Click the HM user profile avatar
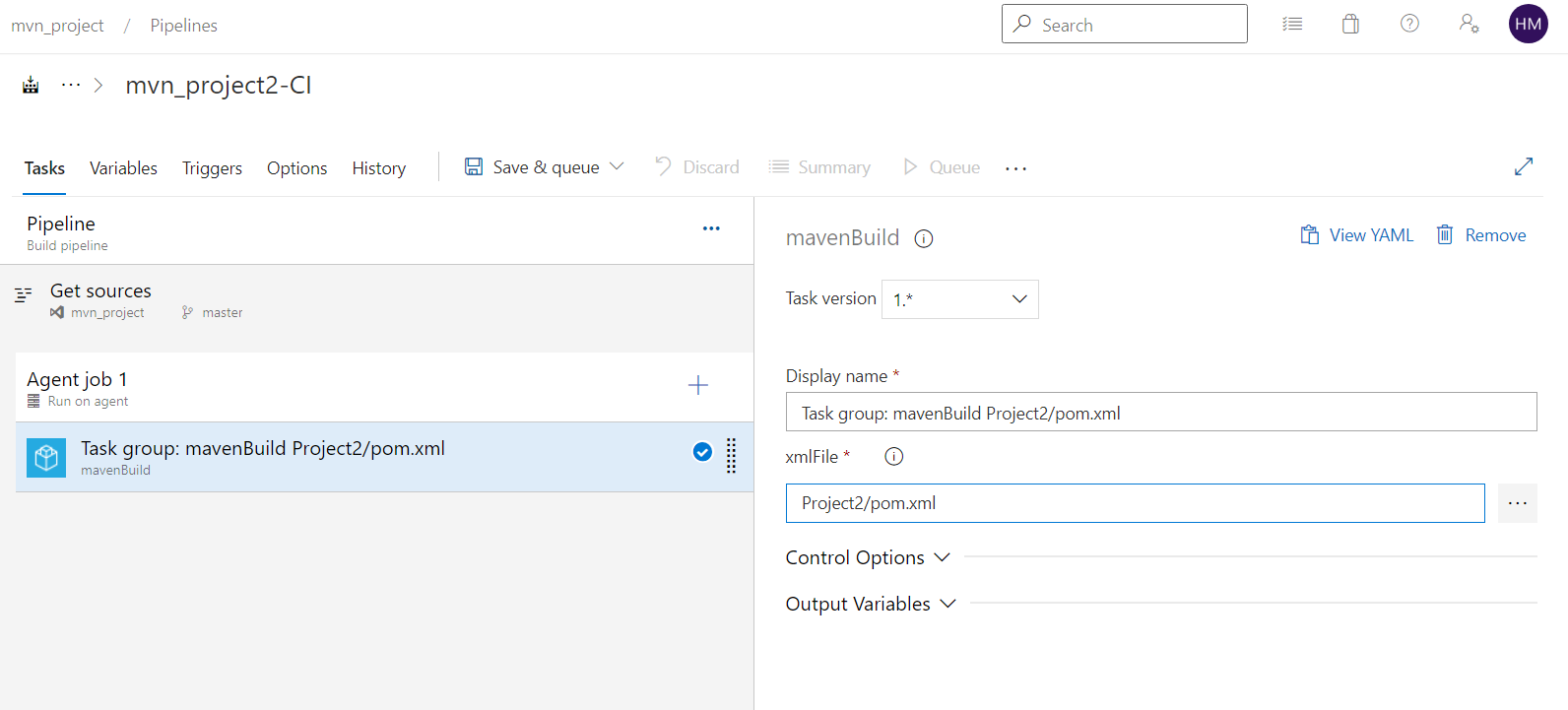The width and height of the screenshot is (1568, 710). tap(1528, 24)
